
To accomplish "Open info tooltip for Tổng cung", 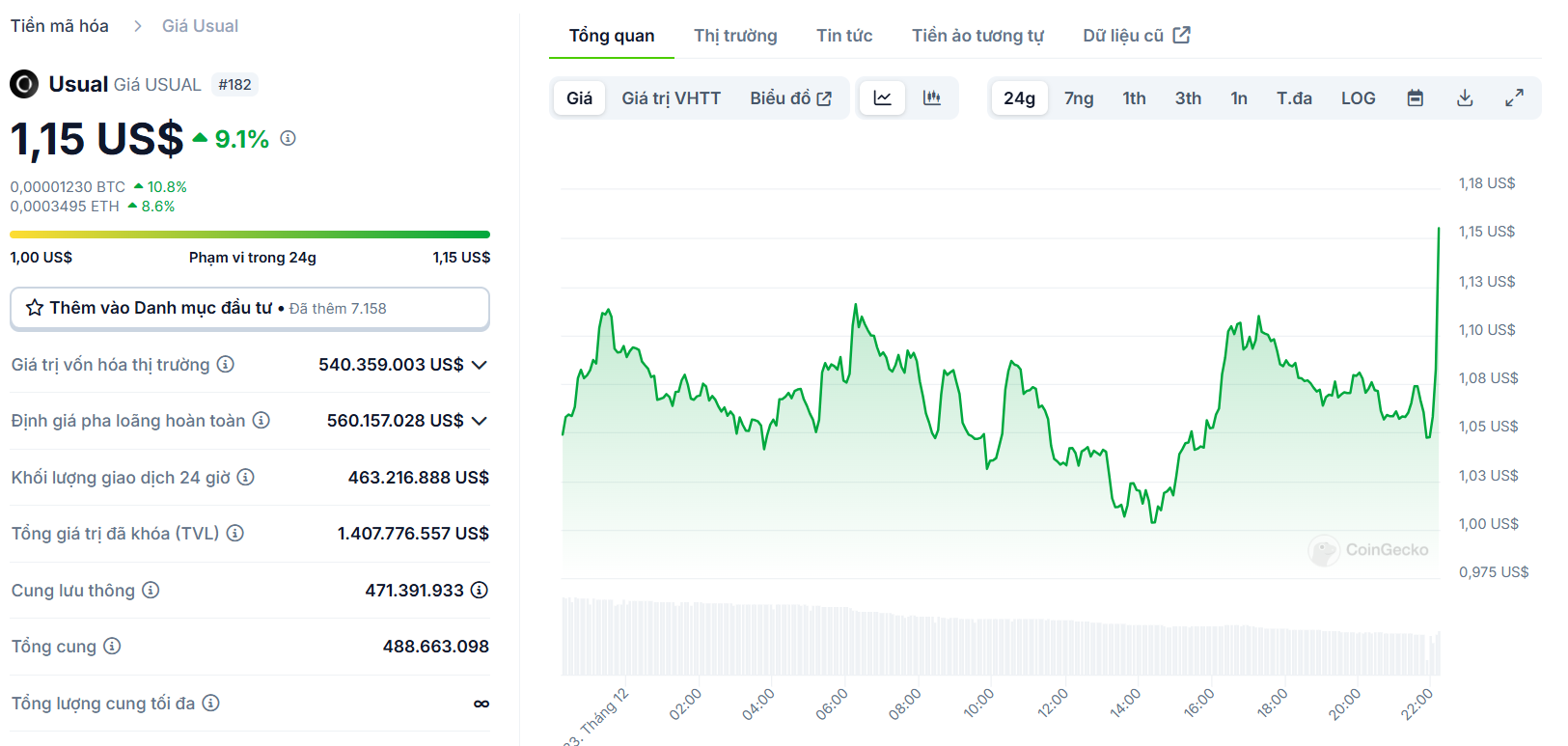I will [112, 646].
